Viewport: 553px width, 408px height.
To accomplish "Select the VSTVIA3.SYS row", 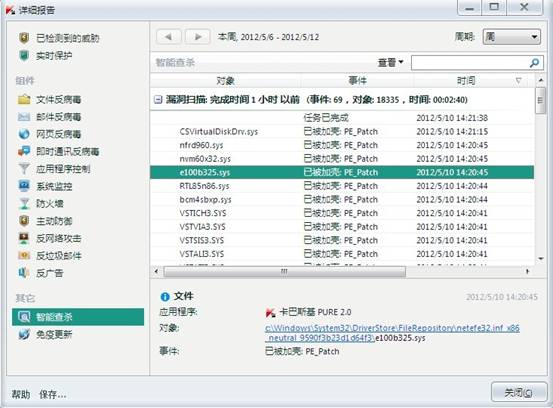I will pos(342,227).
